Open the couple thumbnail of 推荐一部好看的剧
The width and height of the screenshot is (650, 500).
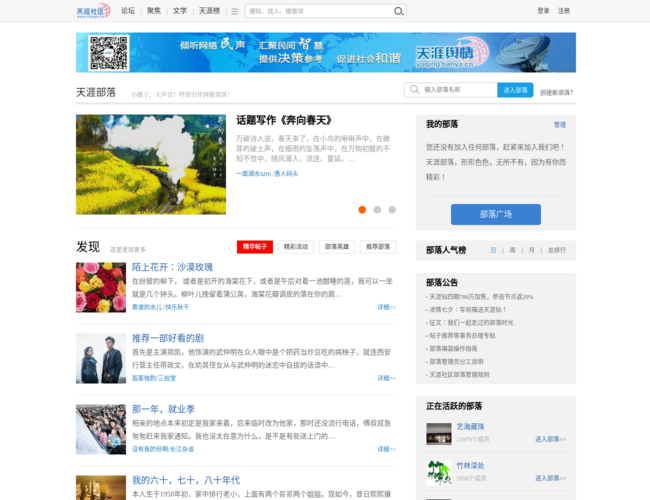tap(101, 358)
